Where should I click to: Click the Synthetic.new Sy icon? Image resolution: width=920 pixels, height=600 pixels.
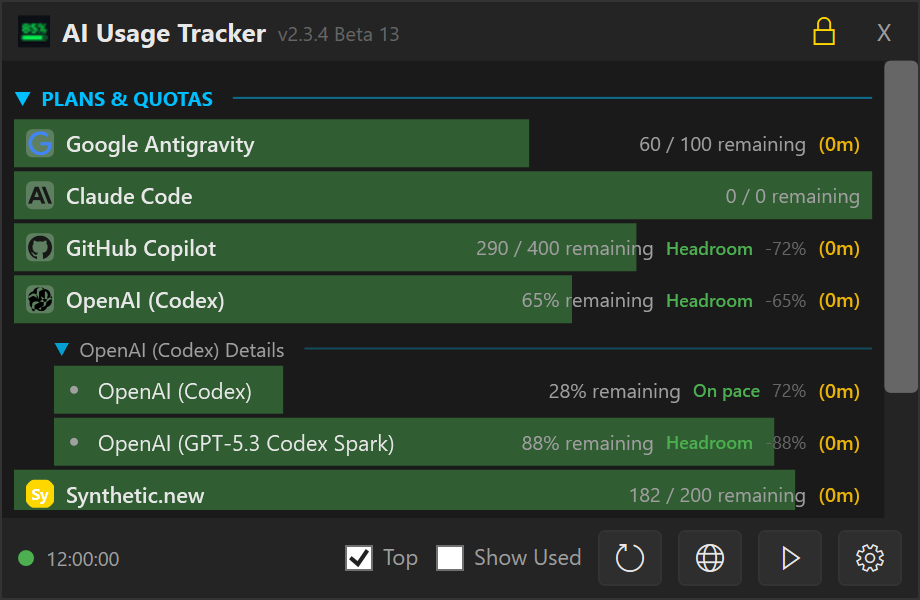pyautogui.click(x=40, y=494)
